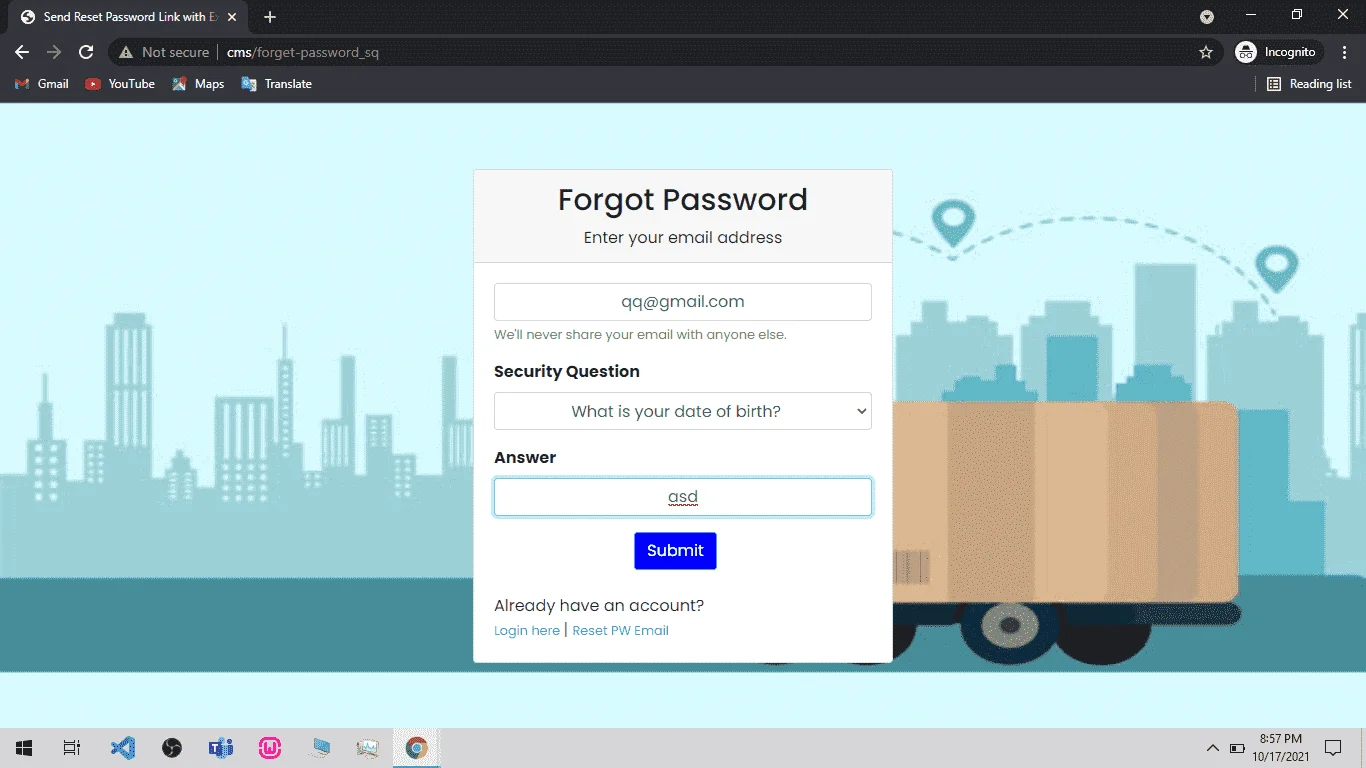The image size is (1366, 768).
Task: Follow the Reset PW Email link
Action: click(621, 631)
